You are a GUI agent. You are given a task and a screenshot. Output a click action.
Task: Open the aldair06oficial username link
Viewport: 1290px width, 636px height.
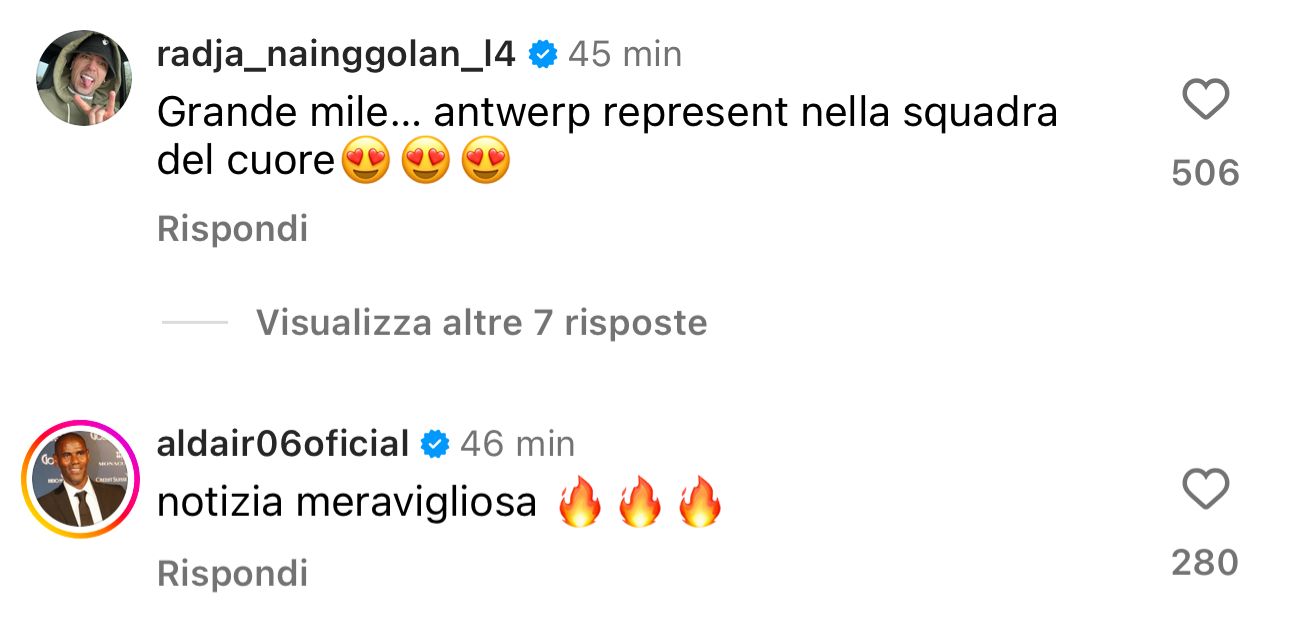click(x=283, y=444)
